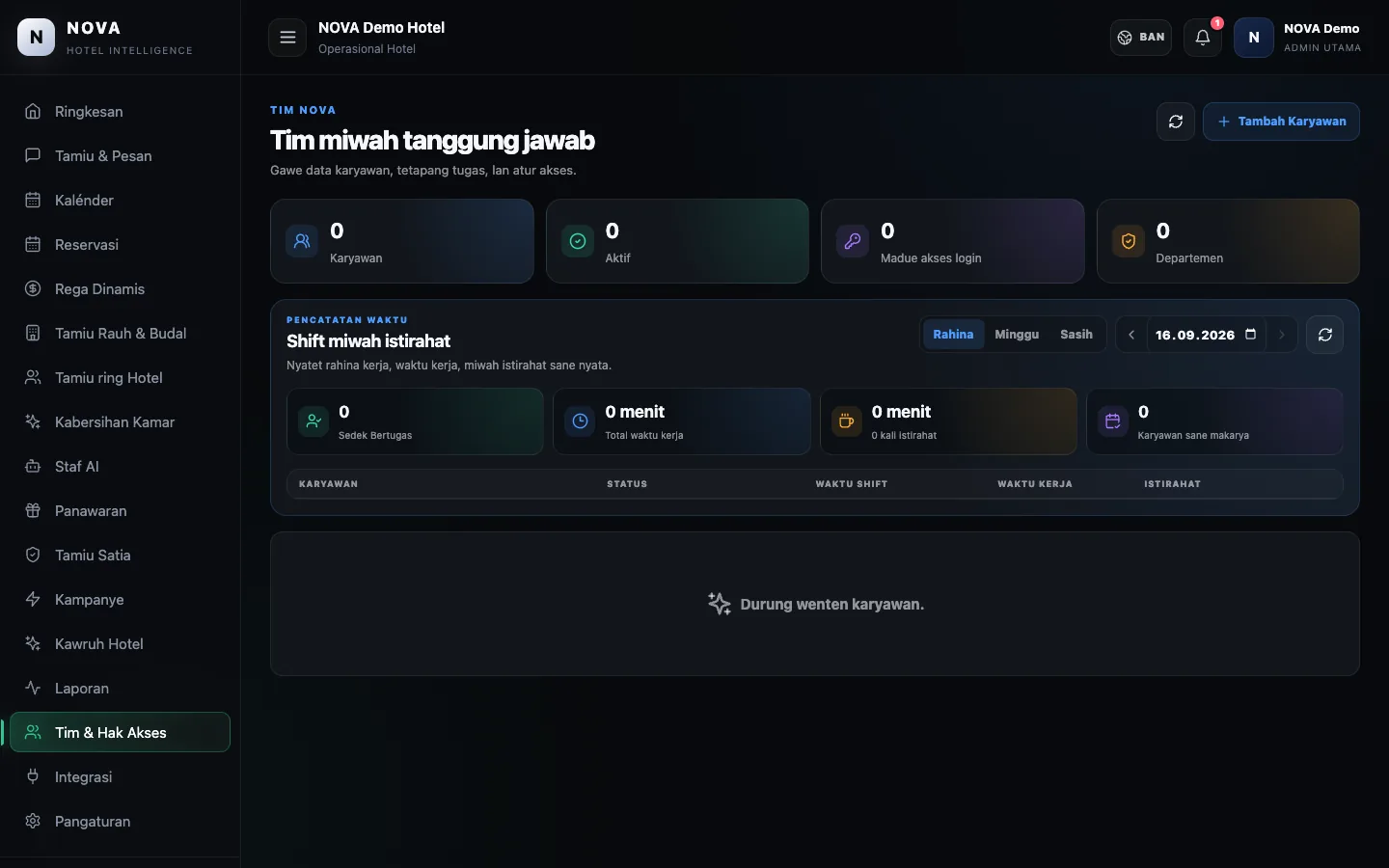Click the Kabersihan Kamar sparkle icon

point(33,421)
